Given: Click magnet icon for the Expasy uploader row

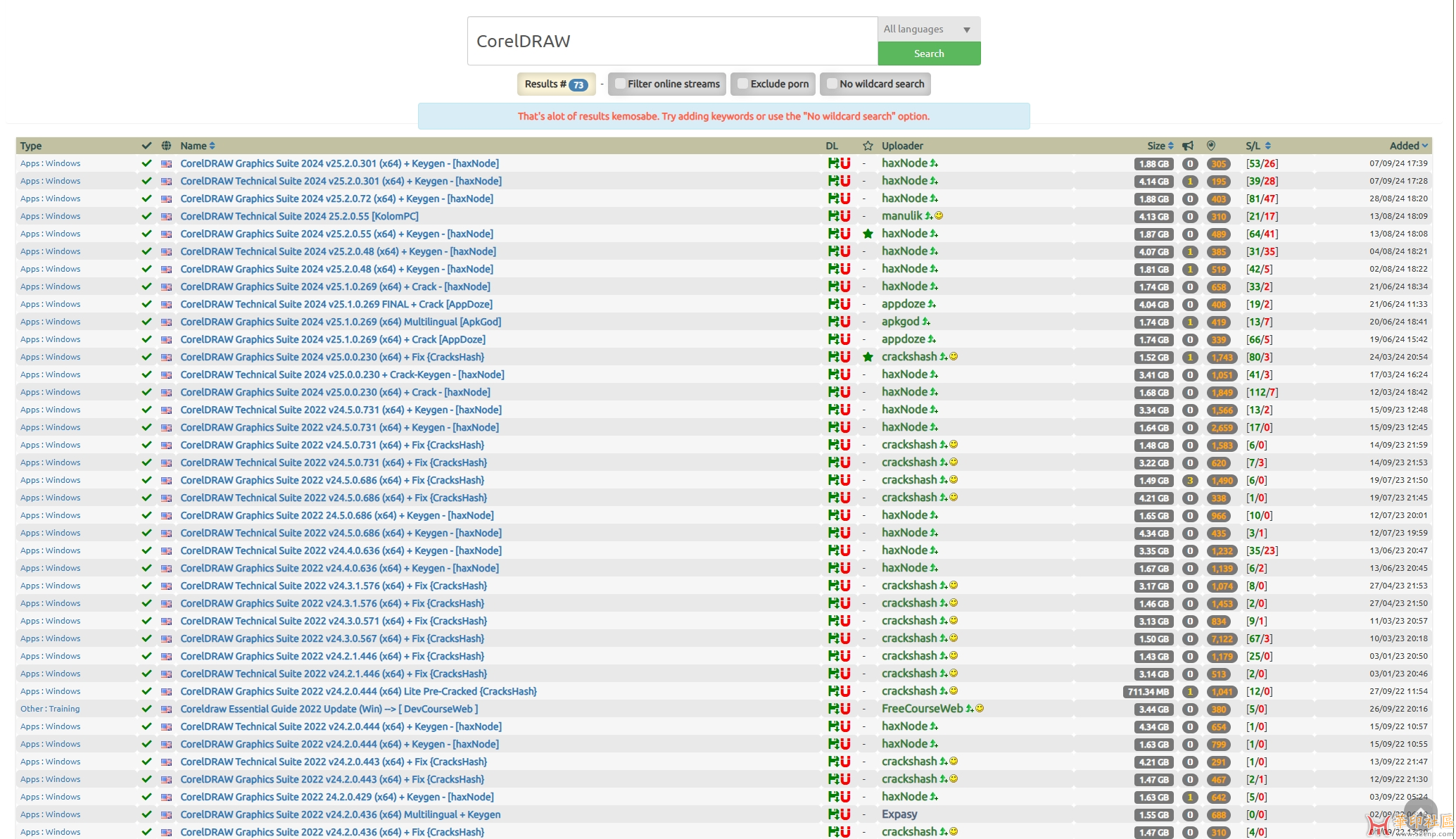Looking at the screenshot, I should pos(845,814).
